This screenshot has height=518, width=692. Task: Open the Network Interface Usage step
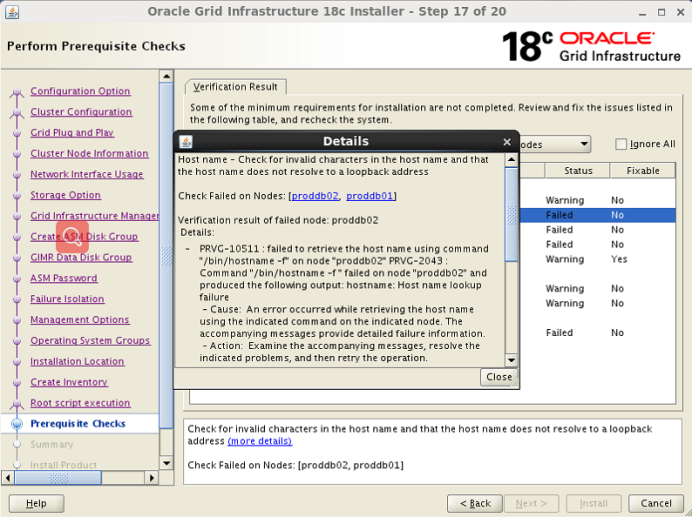[86, 174]
